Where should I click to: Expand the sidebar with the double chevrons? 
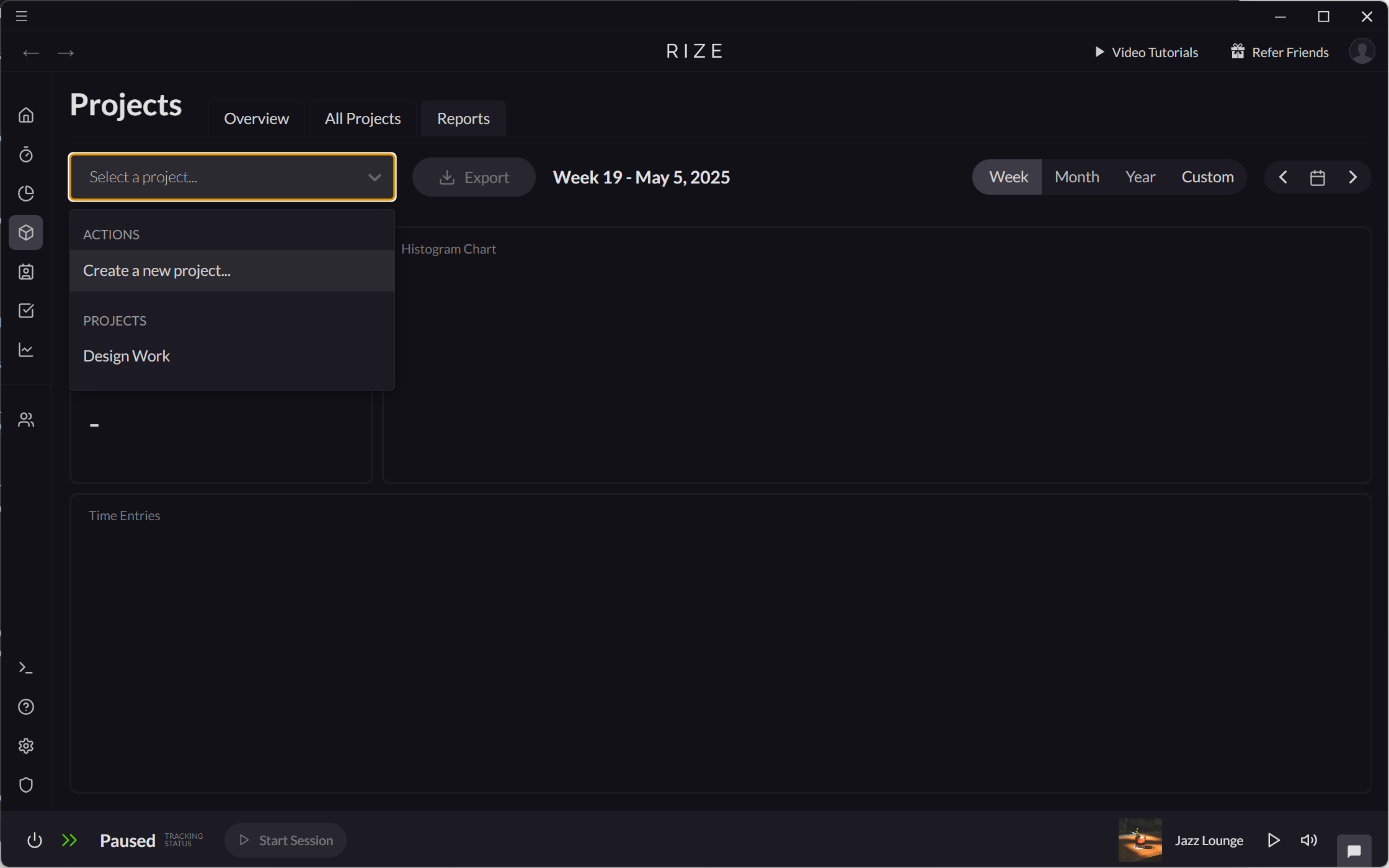pyautogui.click(x=69, y=840)
